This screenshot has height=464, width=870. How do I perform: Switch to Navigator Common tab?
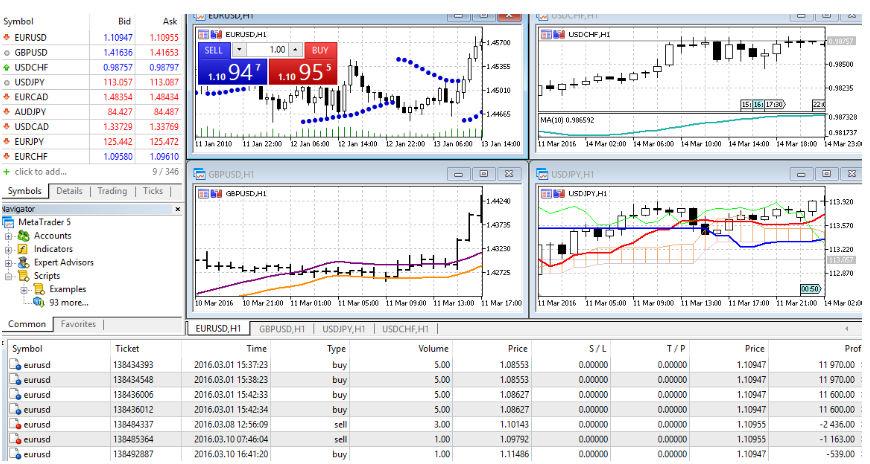[27, 324]
